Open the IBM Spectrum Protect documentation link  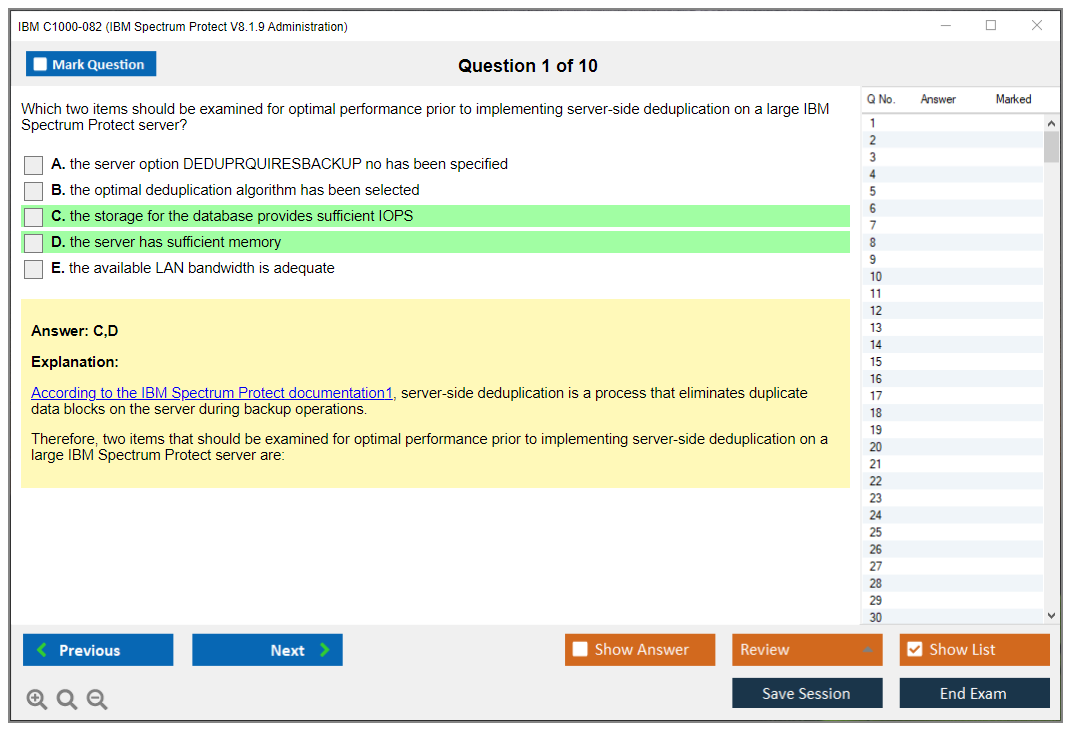[x=212, y=393]
